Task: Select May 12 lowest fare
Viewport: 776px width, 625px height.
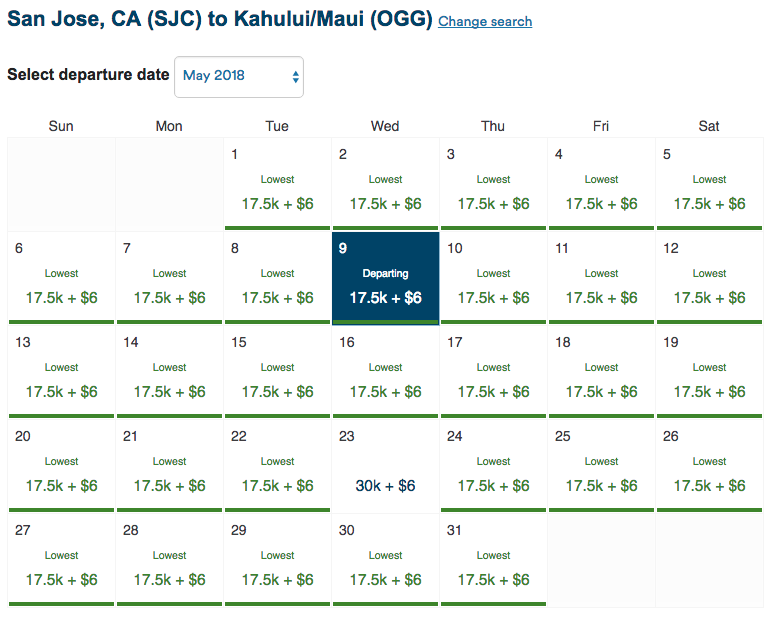Action: [709, 284]
